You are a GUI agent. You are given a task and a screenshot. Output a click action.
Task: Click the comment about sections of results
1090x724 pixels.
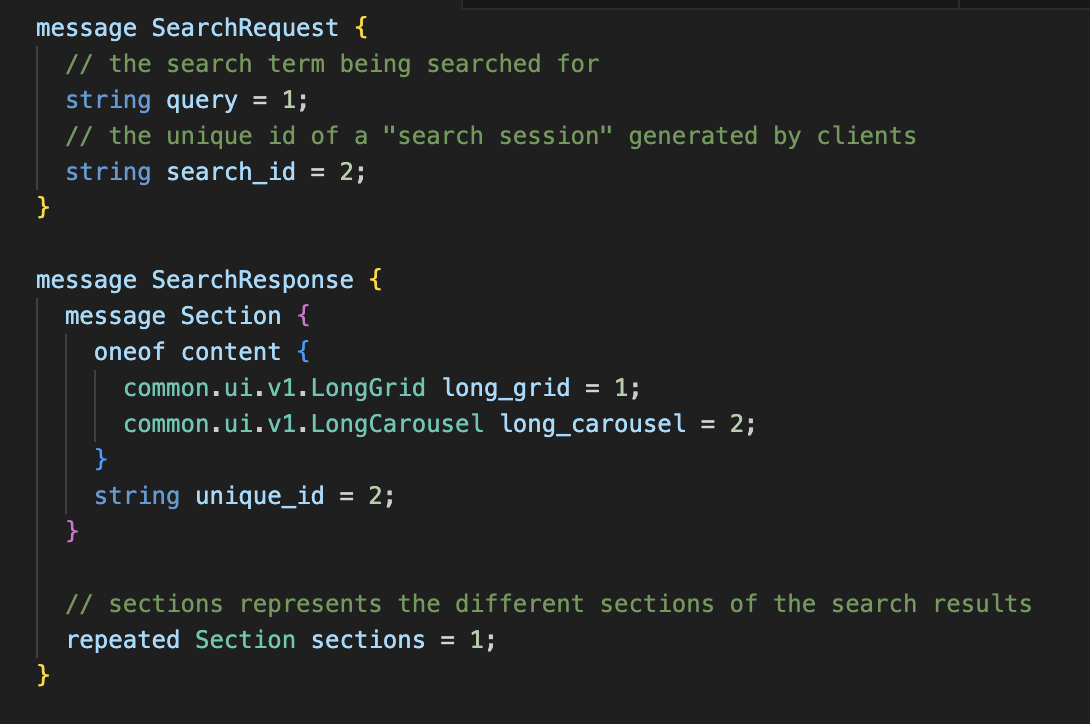click(548, 604)
